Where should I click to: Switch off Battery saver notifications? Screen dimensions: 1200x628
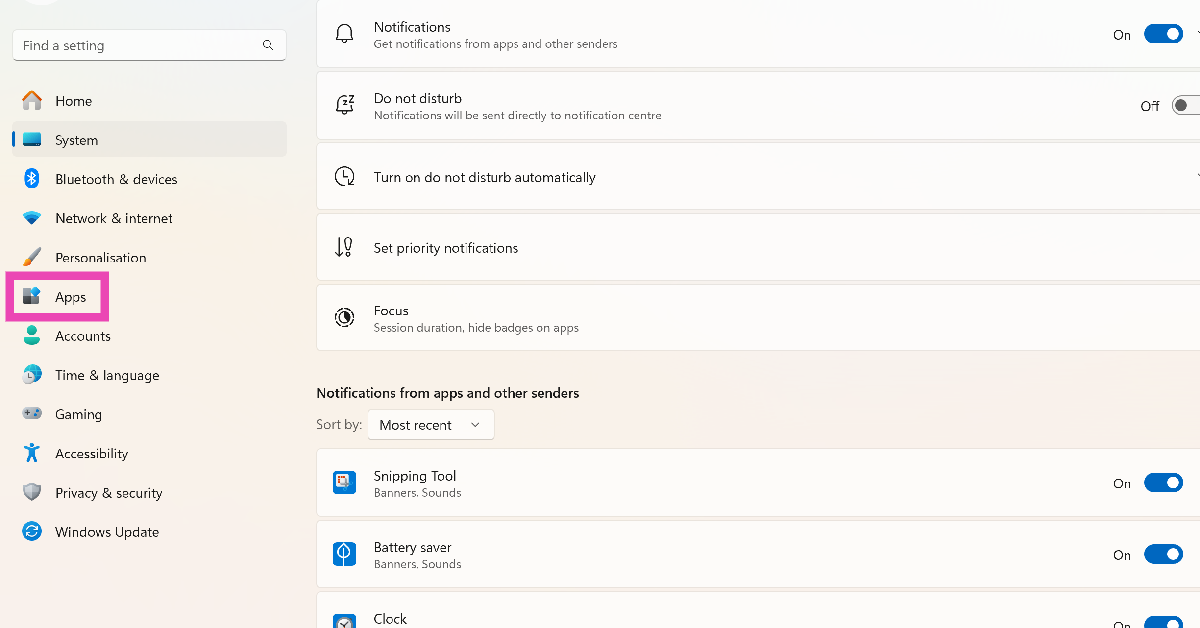coord(1163,554)
